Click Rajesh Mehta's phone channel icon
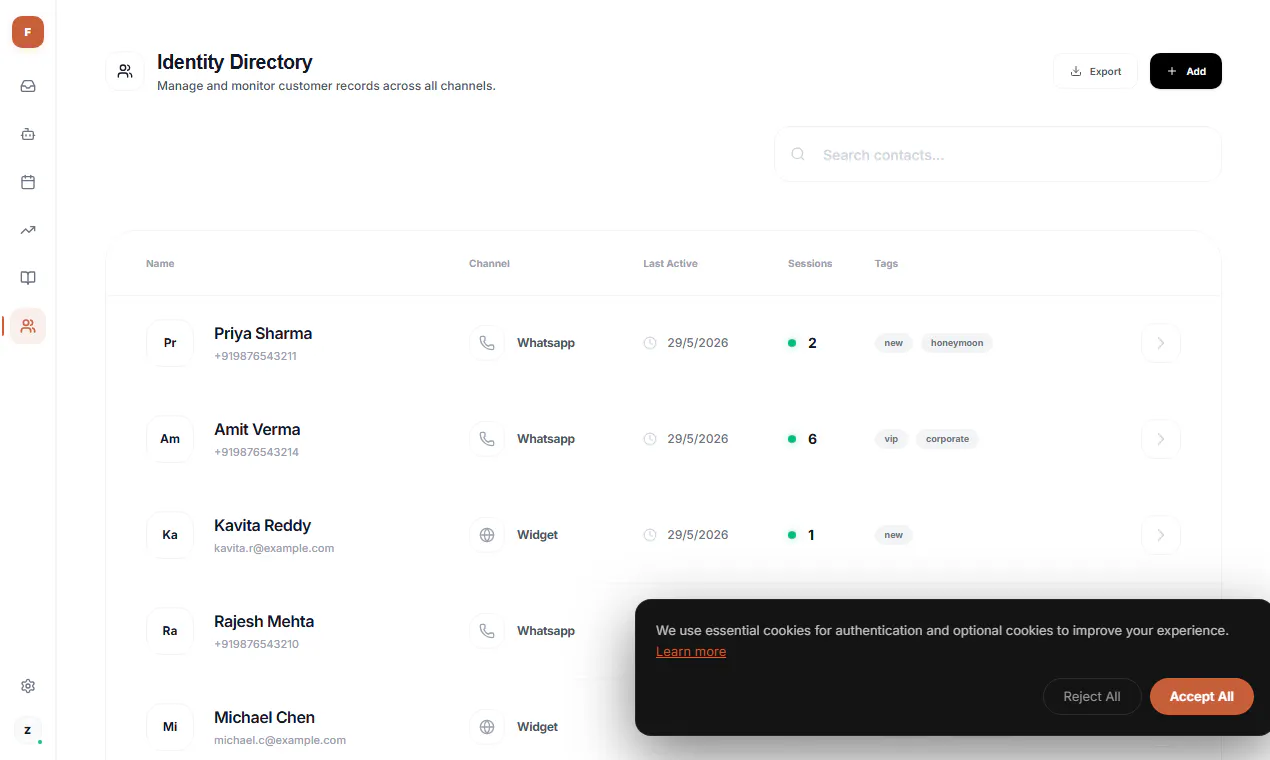Screen dimensions: 1270x760 pyautogui.click(x=487, y=631)
